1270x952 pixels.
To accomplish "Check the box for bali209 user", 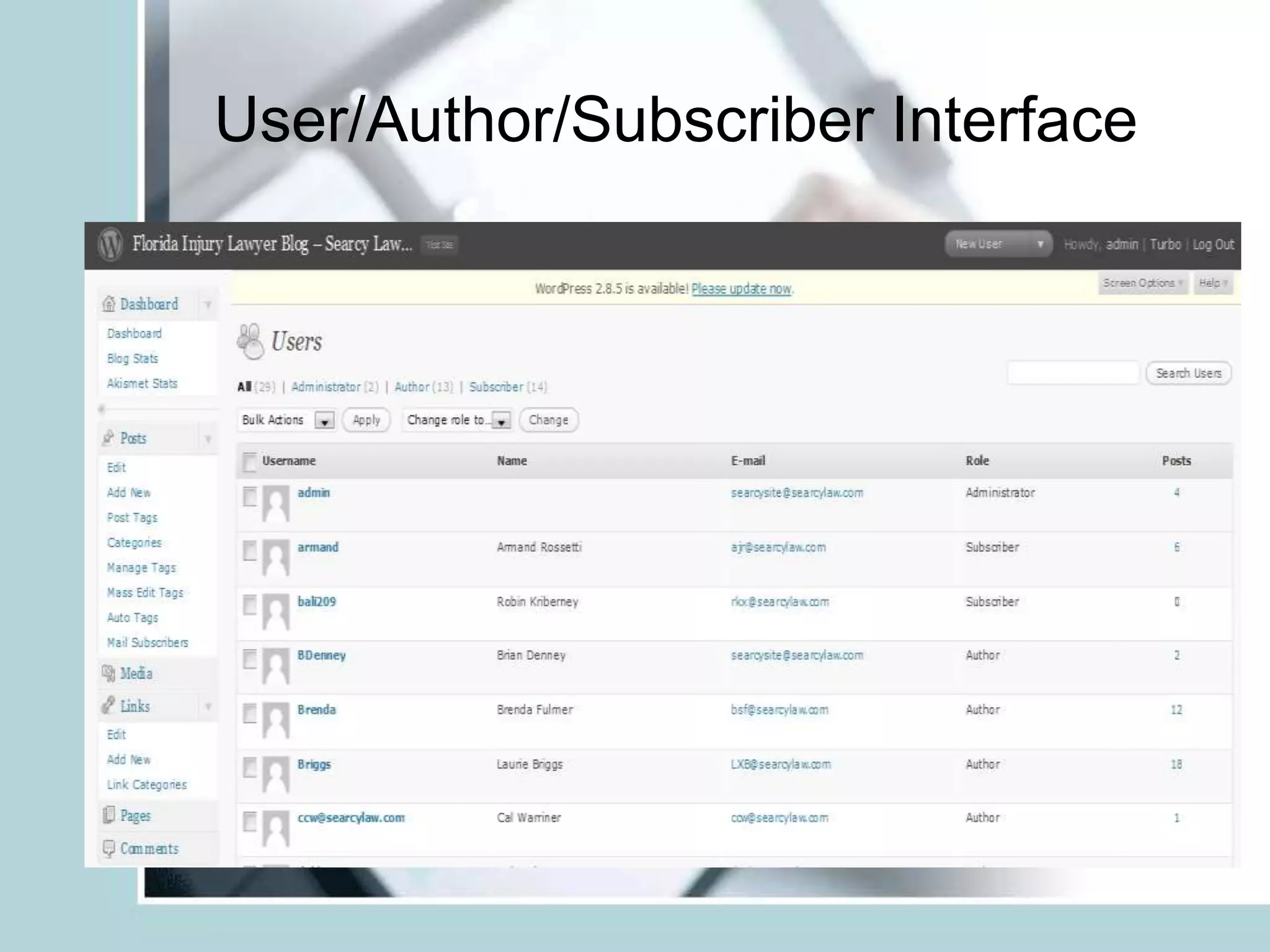I will click(x=249, y=604).
